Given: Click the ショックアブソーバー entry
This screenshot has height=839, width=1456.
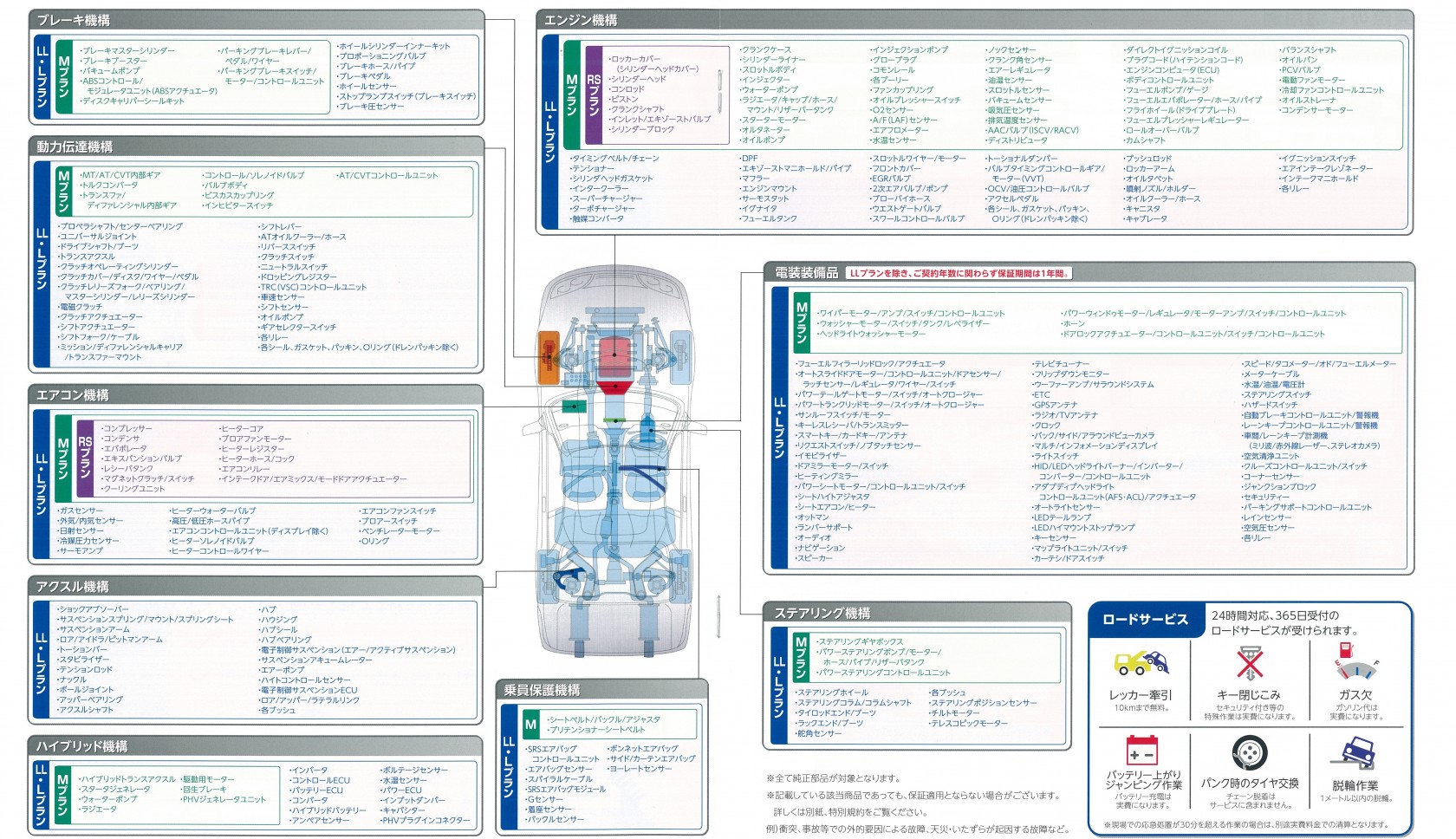Looking at the screenshot, I should (93, 609).
